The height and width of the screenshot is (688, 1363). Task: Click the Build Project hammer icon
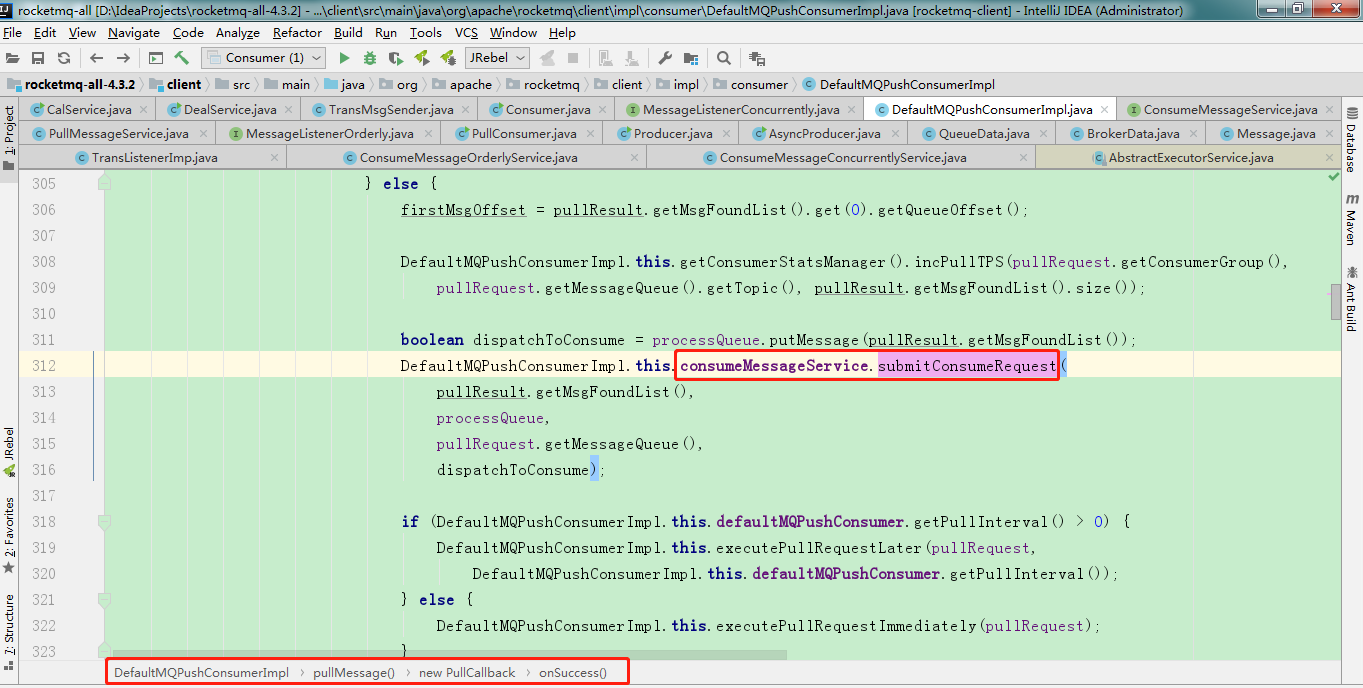[182, 58]
